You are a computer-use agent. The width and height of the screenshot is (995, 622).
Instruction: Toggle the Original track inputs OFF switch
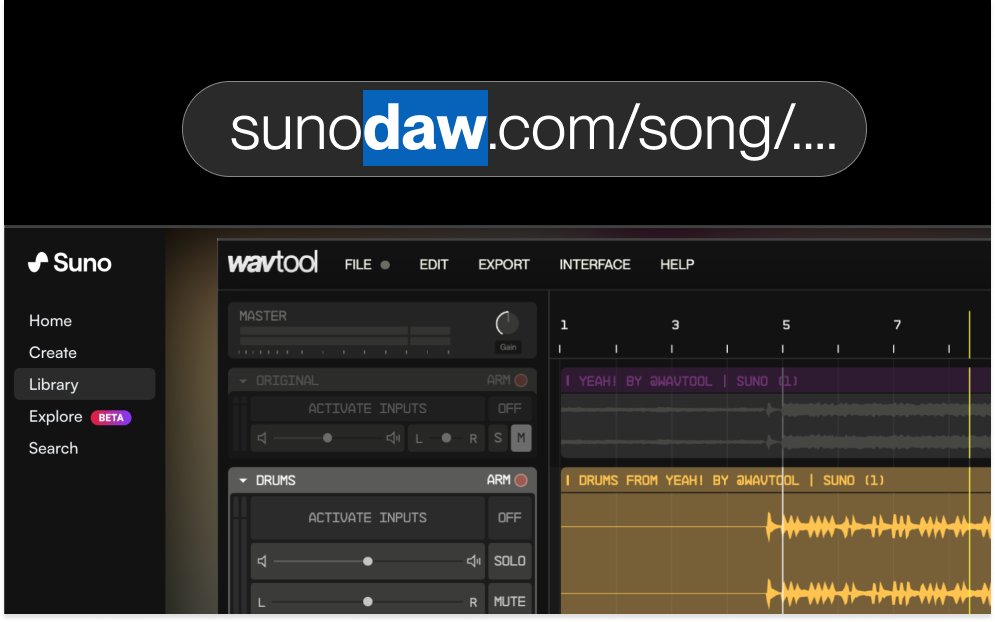[x=510, y=408]
